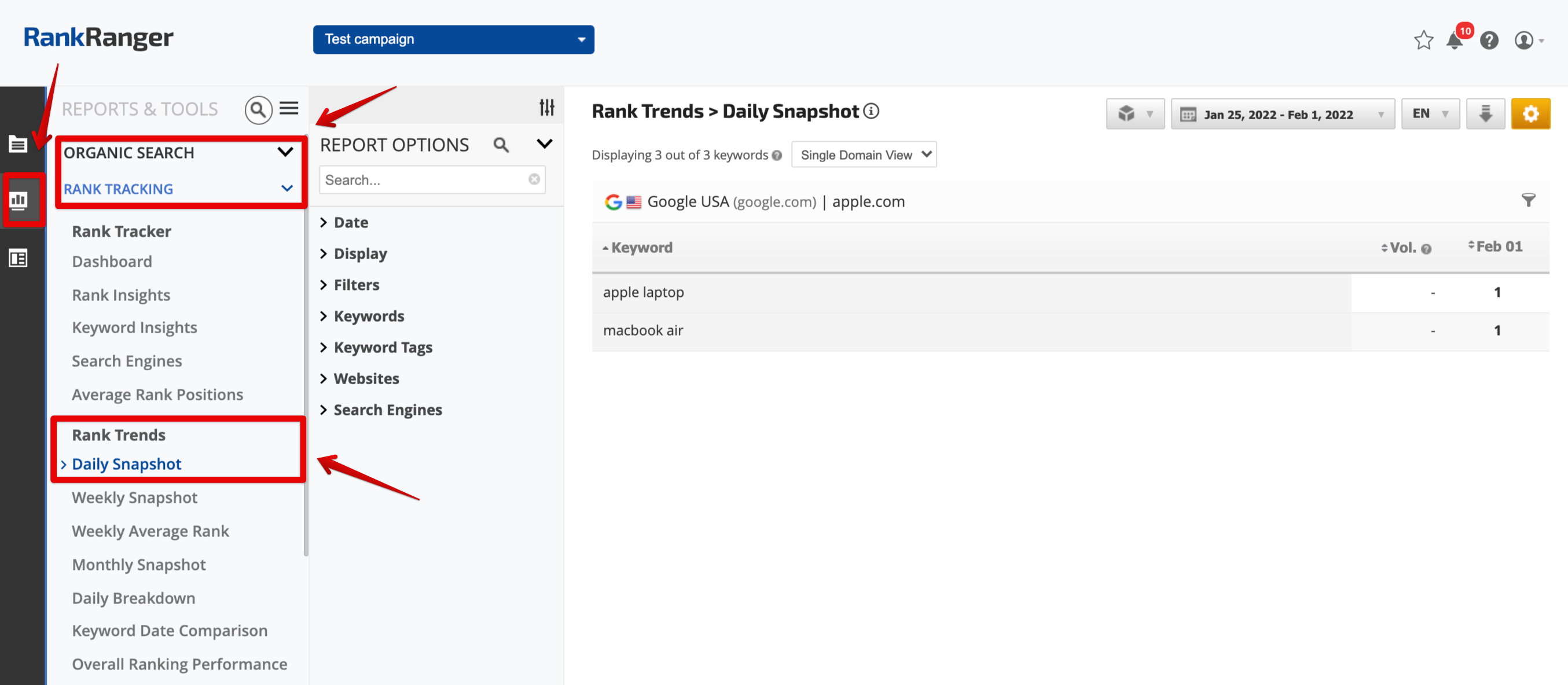This screenshot has width=1568, height=685.
Task: Click the report options Search field
Action: point(424,180)
